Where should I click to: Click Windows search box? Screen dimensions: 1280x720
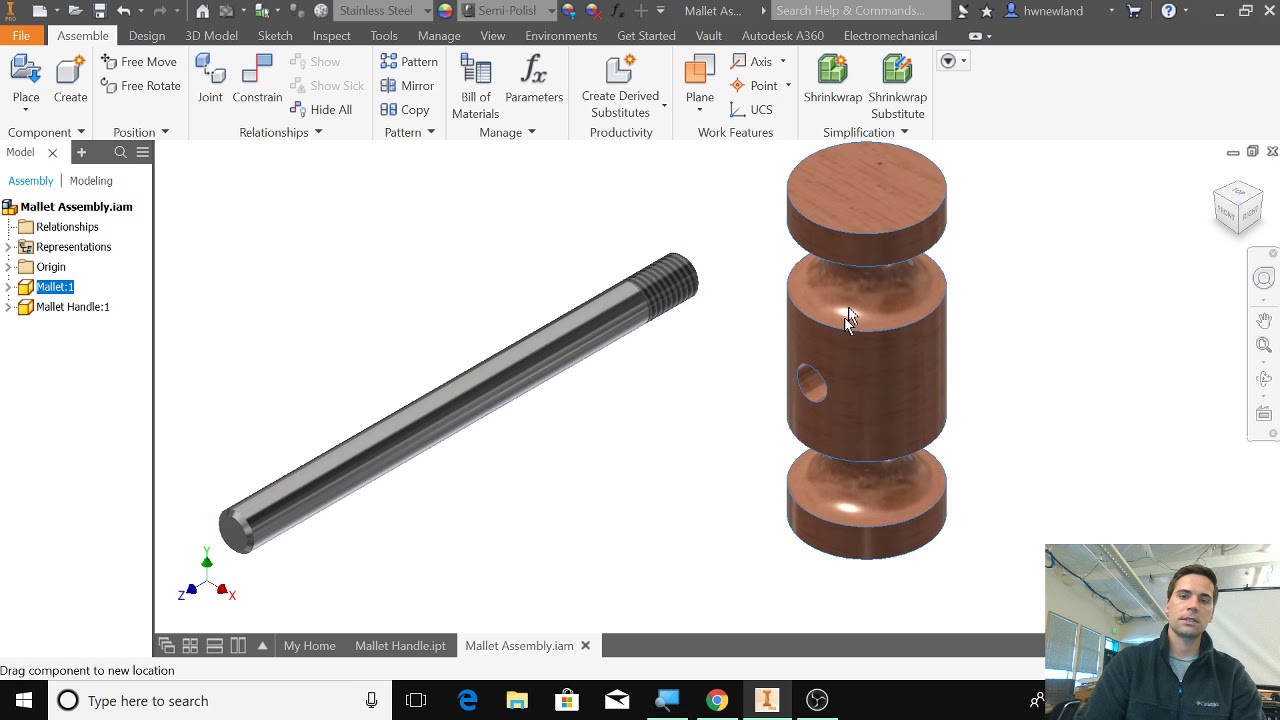tap(218, 700)
